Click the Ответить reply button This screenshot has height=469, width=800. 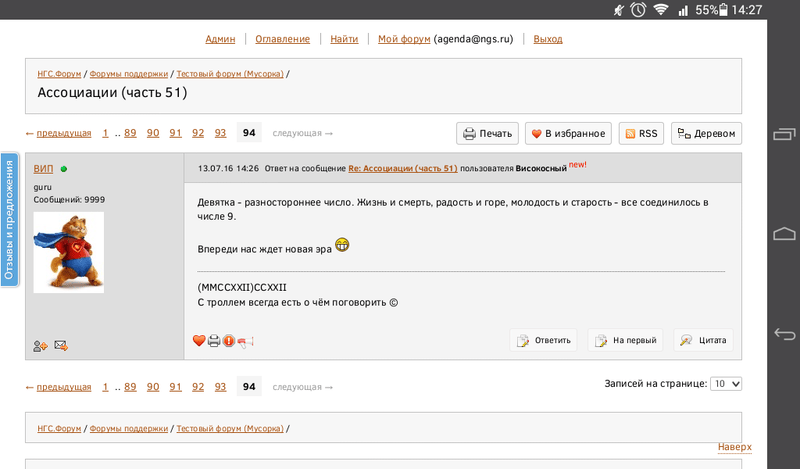click(x=543, y=340)
